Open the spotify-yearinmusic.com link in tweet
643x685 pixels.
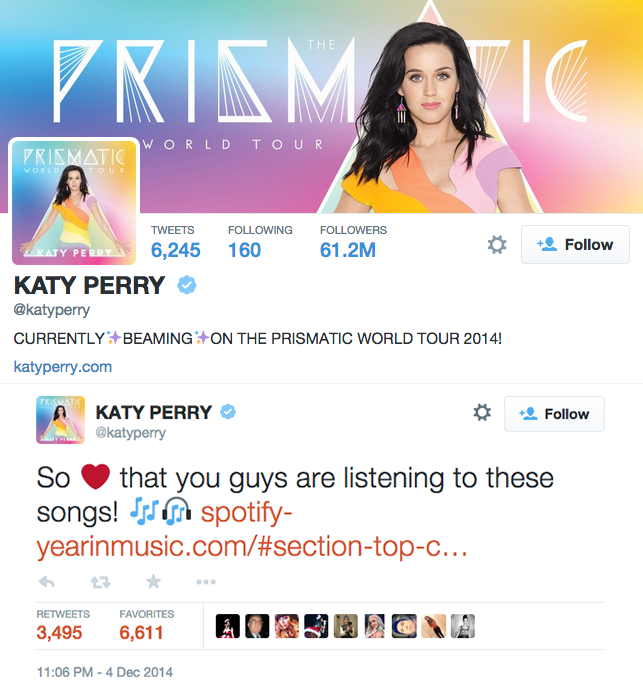click(252, 529)
